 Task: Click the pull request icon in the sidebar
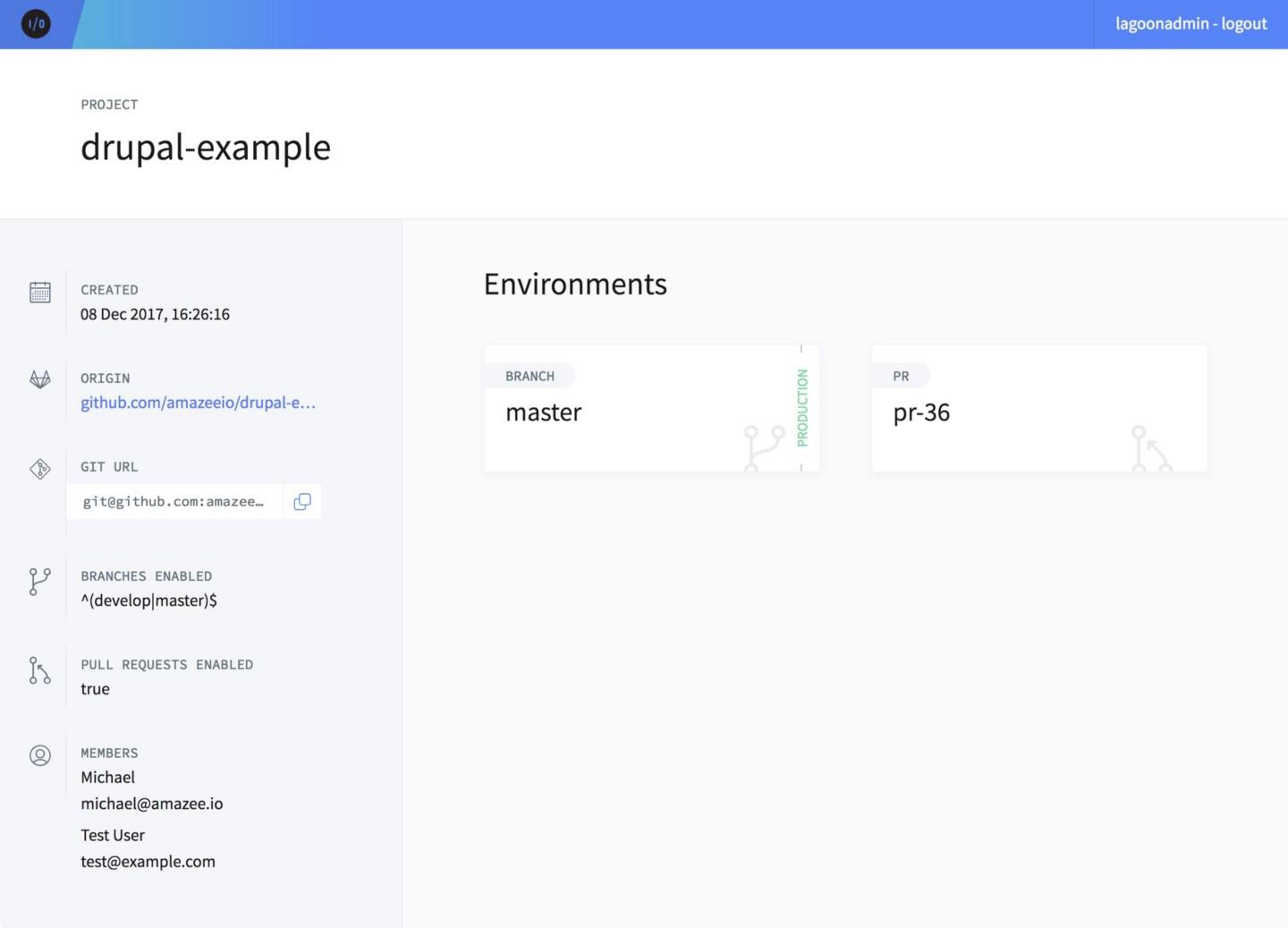[x=39, y=670]
